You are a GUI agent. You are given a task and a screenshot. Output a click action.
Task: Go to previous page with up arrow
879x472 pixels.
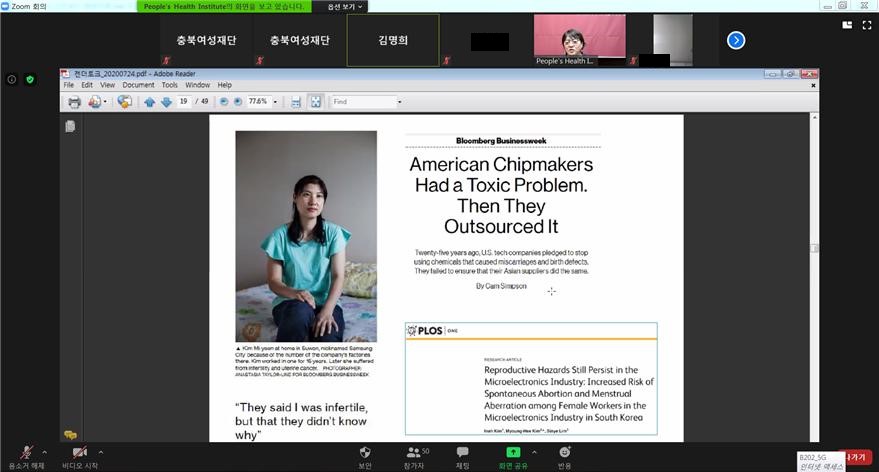coord(149,102)
